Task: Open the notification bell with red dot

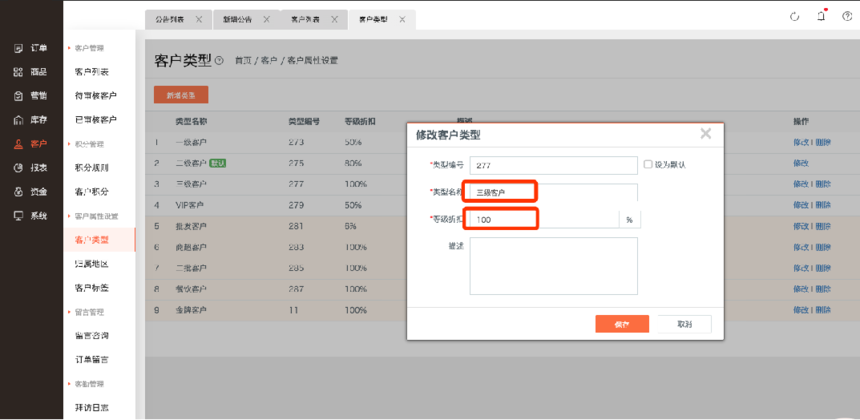Action: 821,16
